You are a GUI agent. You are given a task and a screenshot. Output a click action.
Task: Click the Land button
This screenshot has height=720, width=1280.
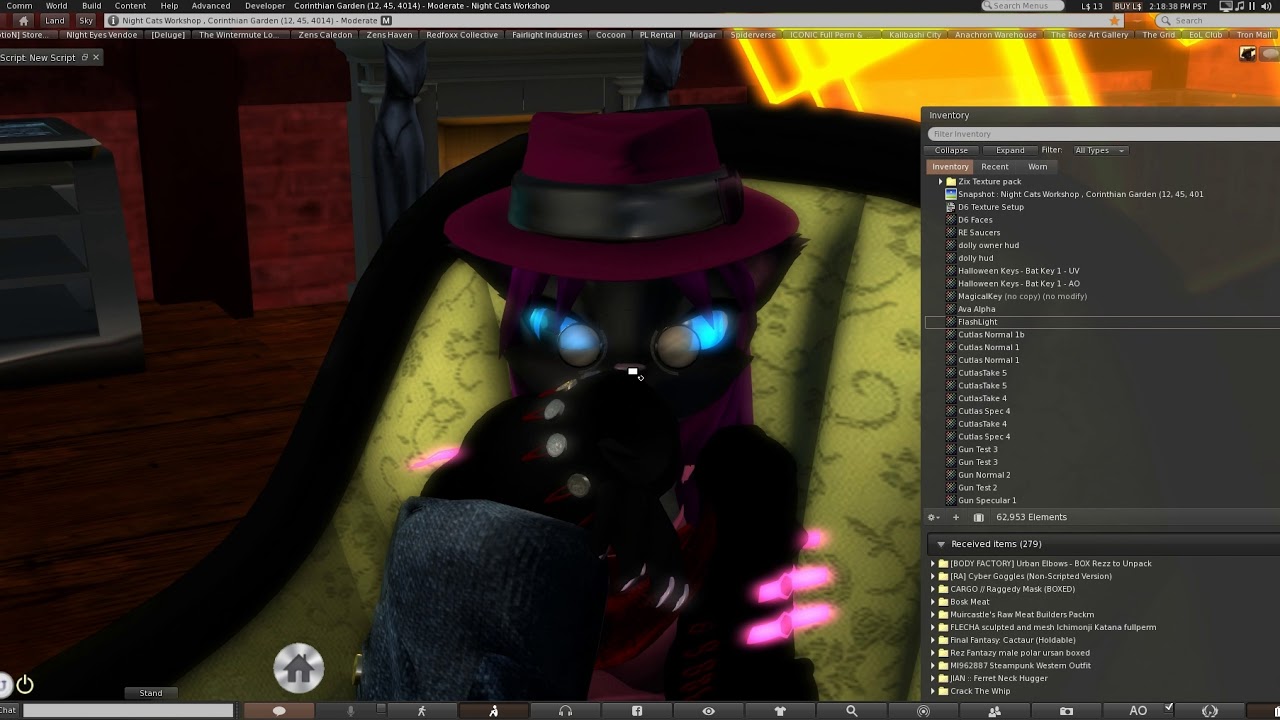[x=55, y=20]
